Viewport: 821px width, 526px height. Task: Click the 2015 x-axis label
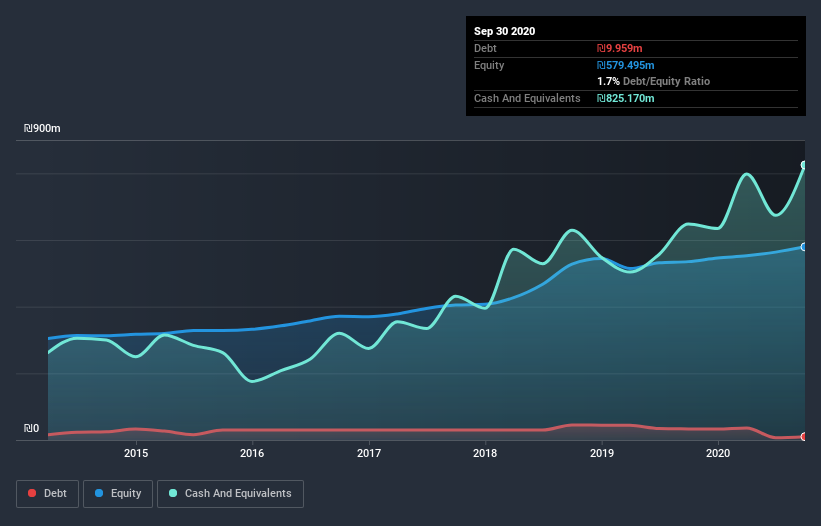click(x=136, y=453)
